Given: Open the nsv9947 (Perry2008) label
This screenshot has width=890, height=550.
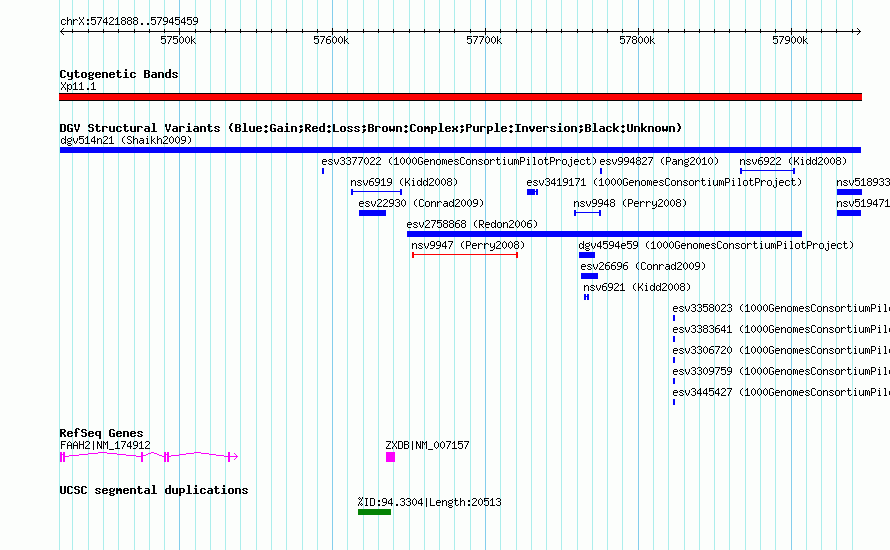Looking at the screenshot, I should [468, 245].
